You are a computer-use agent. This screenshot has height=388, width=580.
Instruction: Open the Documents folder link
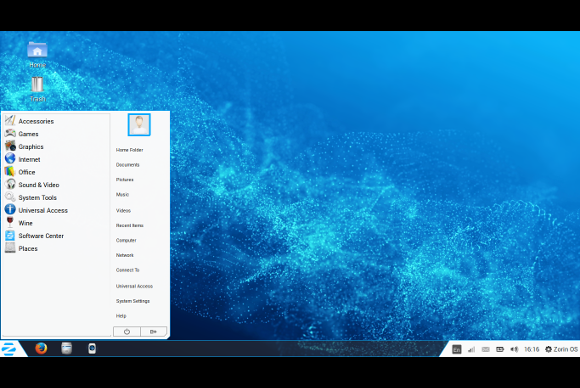[x=128, y=165]
